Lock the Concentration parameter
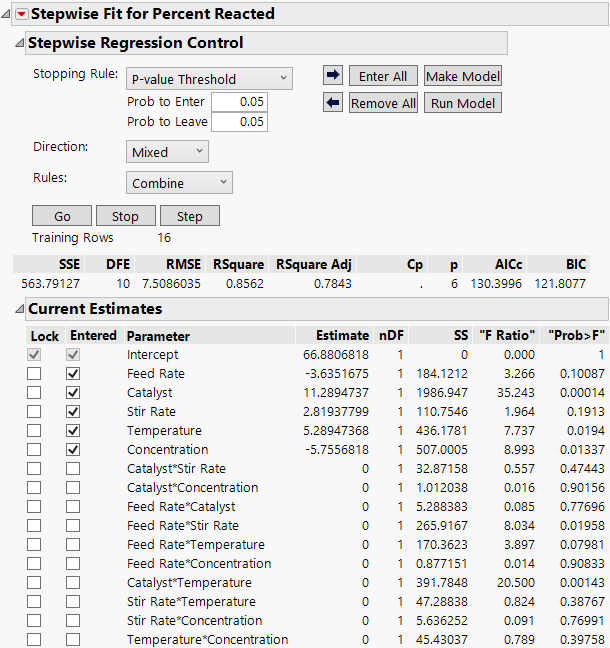Viewport: 610px width, 648px height. [34, 450]
